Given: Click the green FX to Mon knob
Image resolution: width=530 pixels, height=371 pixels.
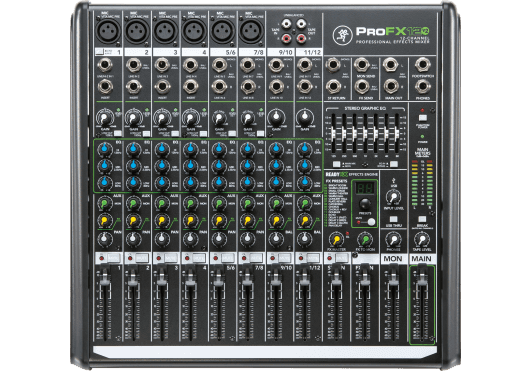Looking at the screenshot, I should (365, 240).
